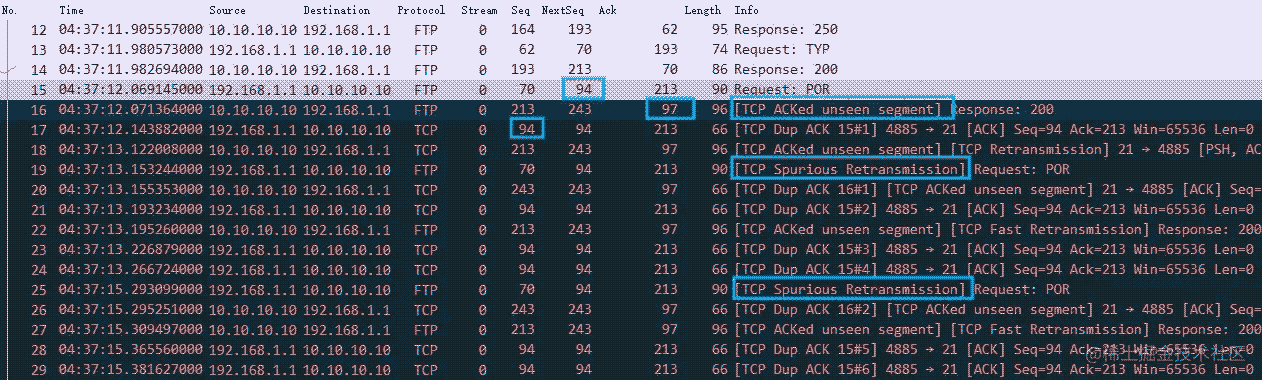Click the destination 192.168.1.1 of packet 20
The height and width of the screenshot is (380, 1262).
(347, 190)
